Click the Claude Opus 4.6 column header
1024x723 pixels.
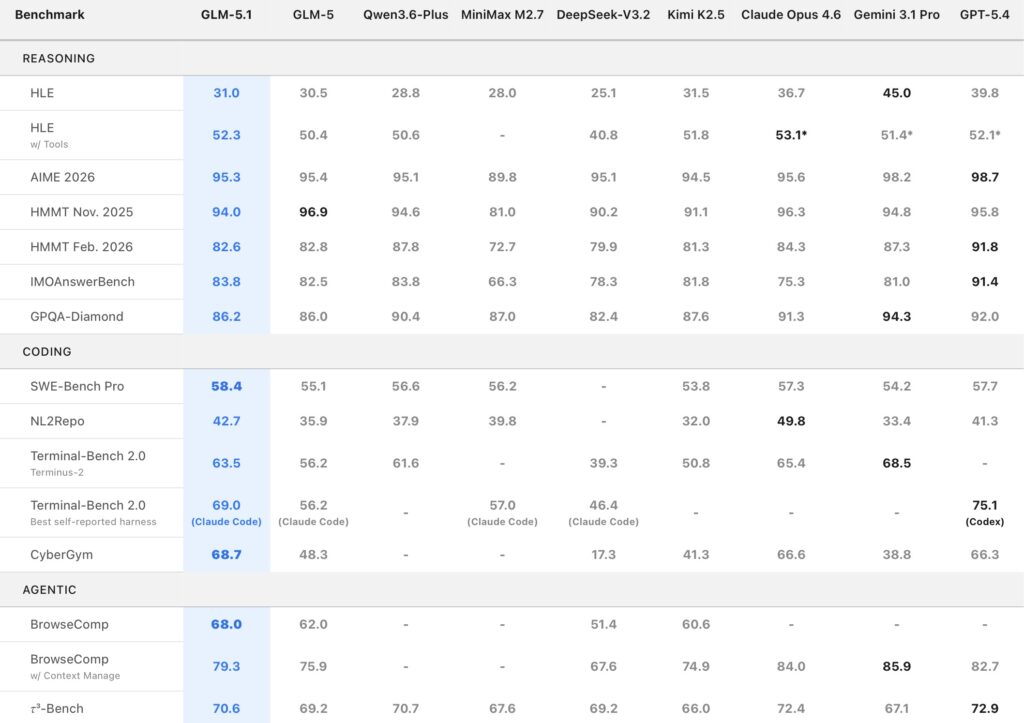coord(790,15)
